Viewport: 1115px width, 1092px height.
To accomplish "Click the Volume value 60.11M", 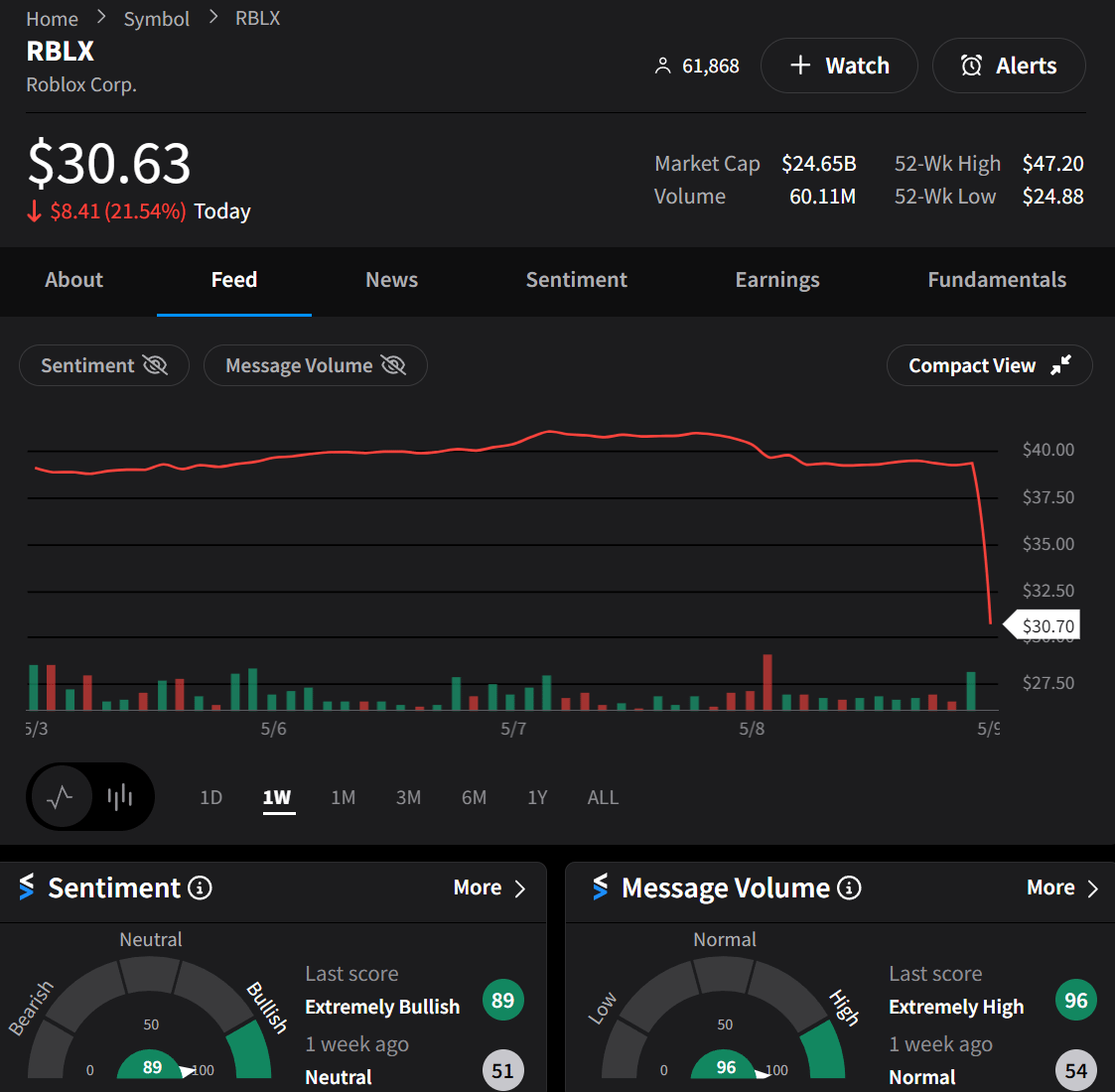I will point(823,197).
